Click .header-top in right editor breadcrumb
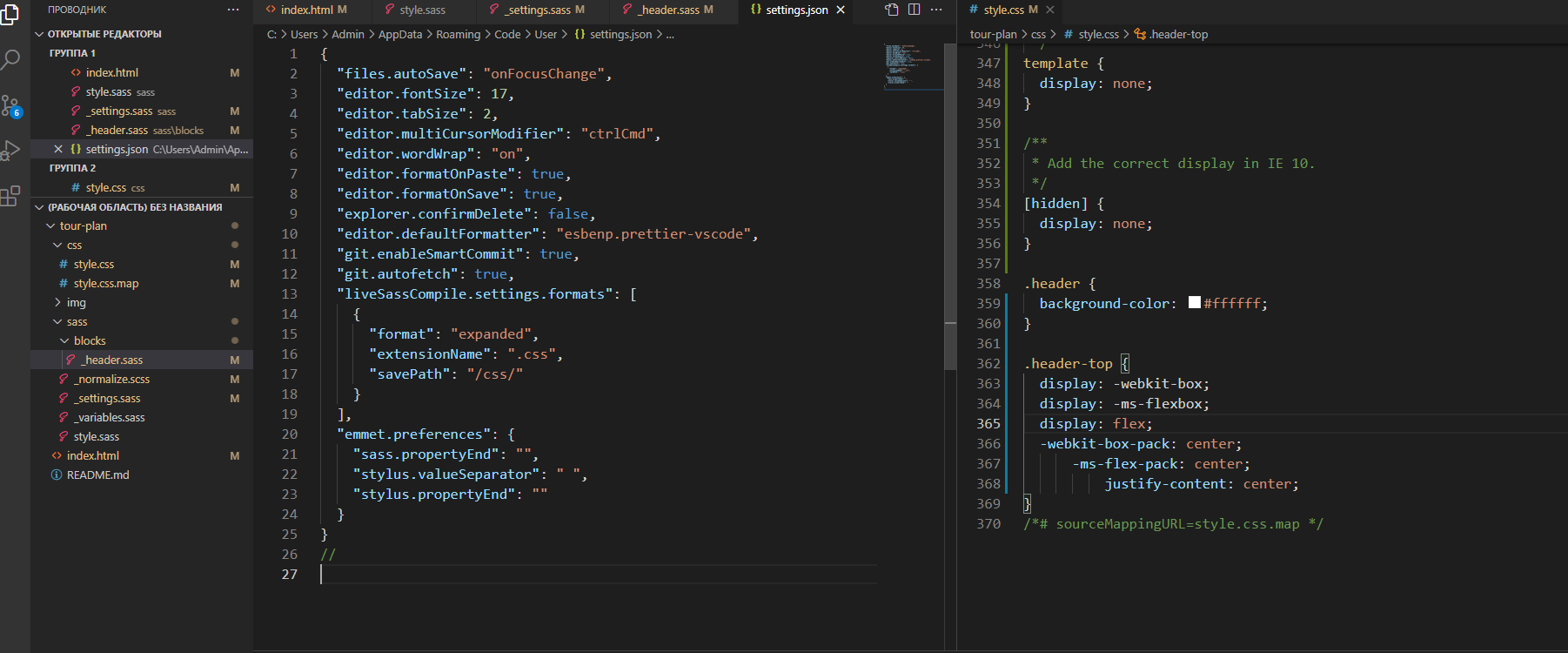The height and width of the screenshot is (653, 1568). (1171, 34)
